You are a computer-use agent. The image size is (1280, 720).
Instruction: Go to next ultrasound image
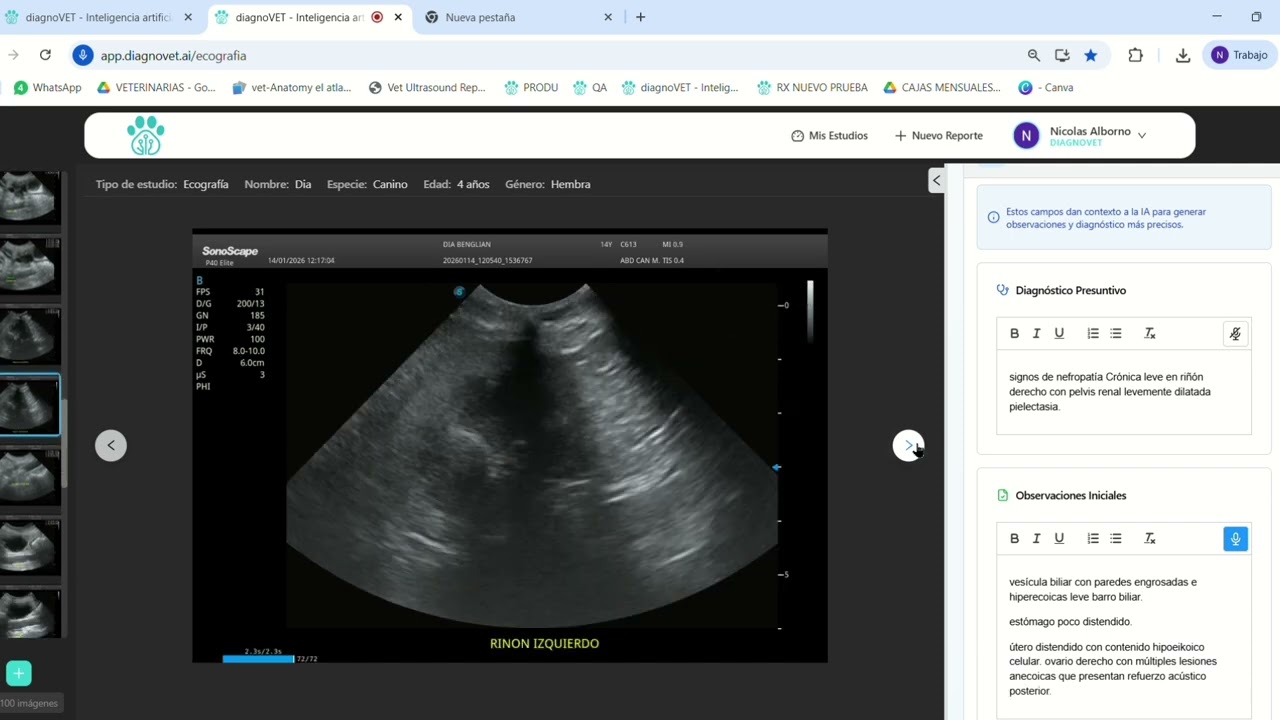(908, 445)
